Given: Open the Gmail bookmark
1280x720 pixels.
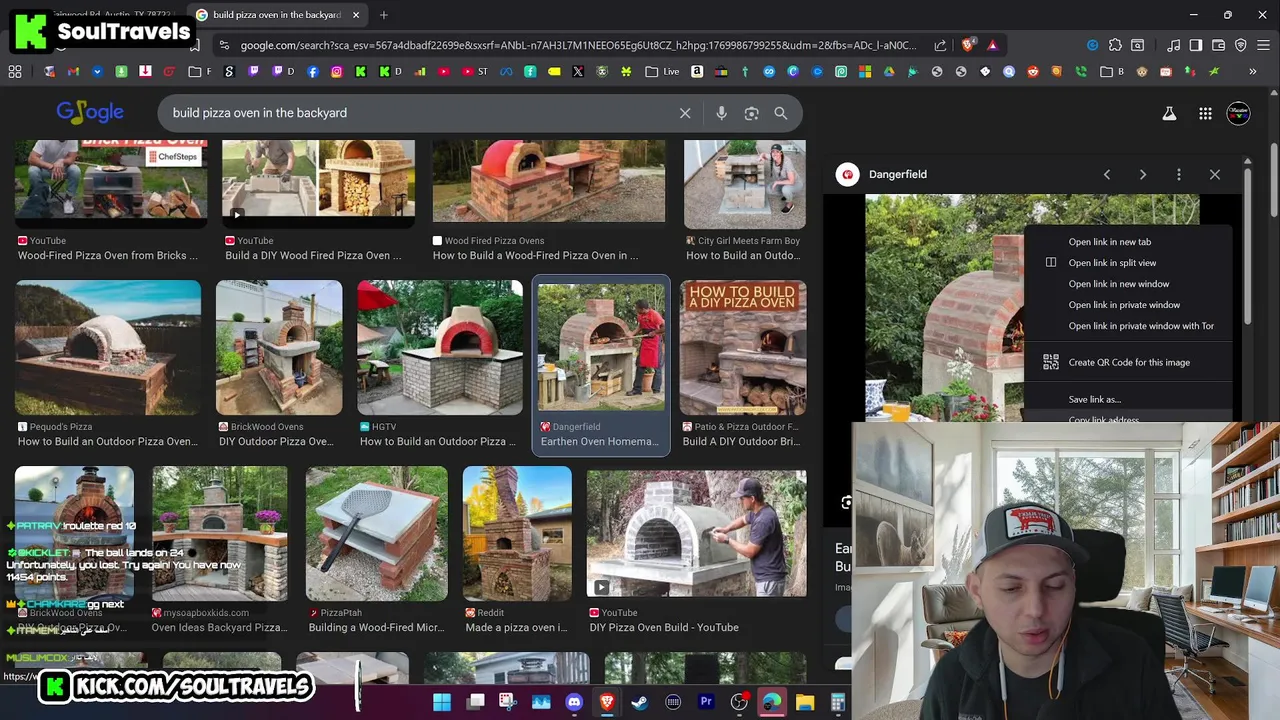Looking at the screenshot, I should coord(73,71).
